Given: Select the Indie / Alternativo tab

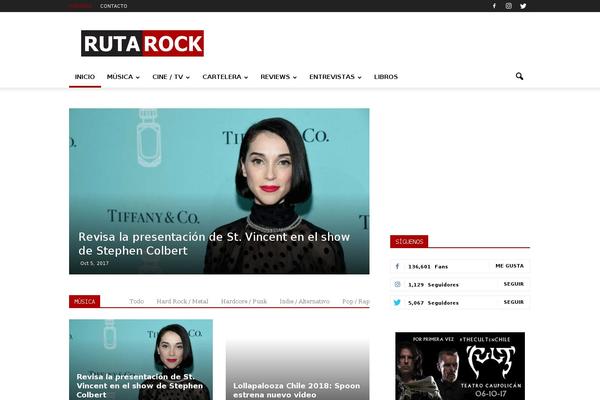Looking at the screenshot, I should tap(304, 301).
